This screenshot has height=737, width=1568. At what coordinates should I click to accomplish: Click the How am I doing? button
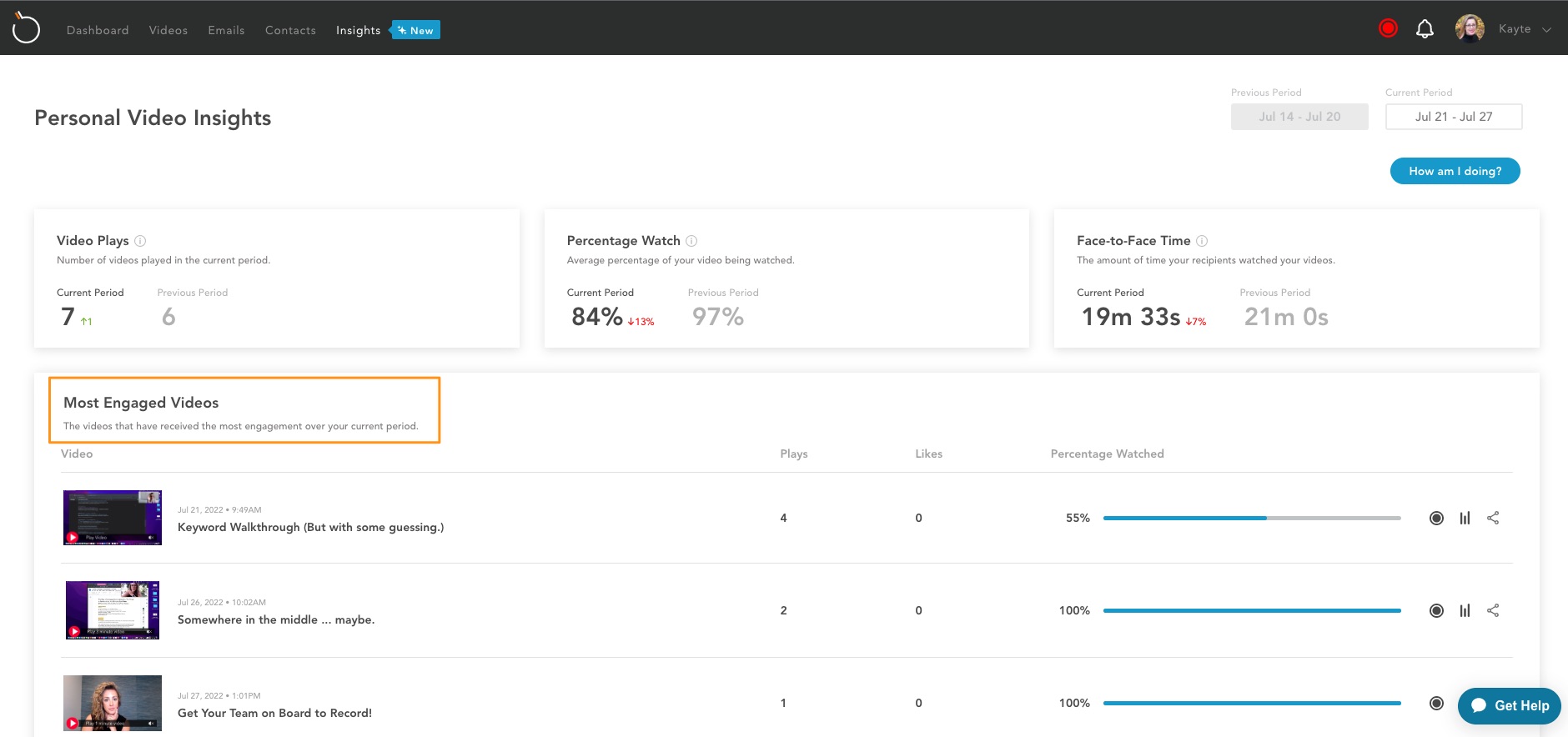click(1455, 171)
